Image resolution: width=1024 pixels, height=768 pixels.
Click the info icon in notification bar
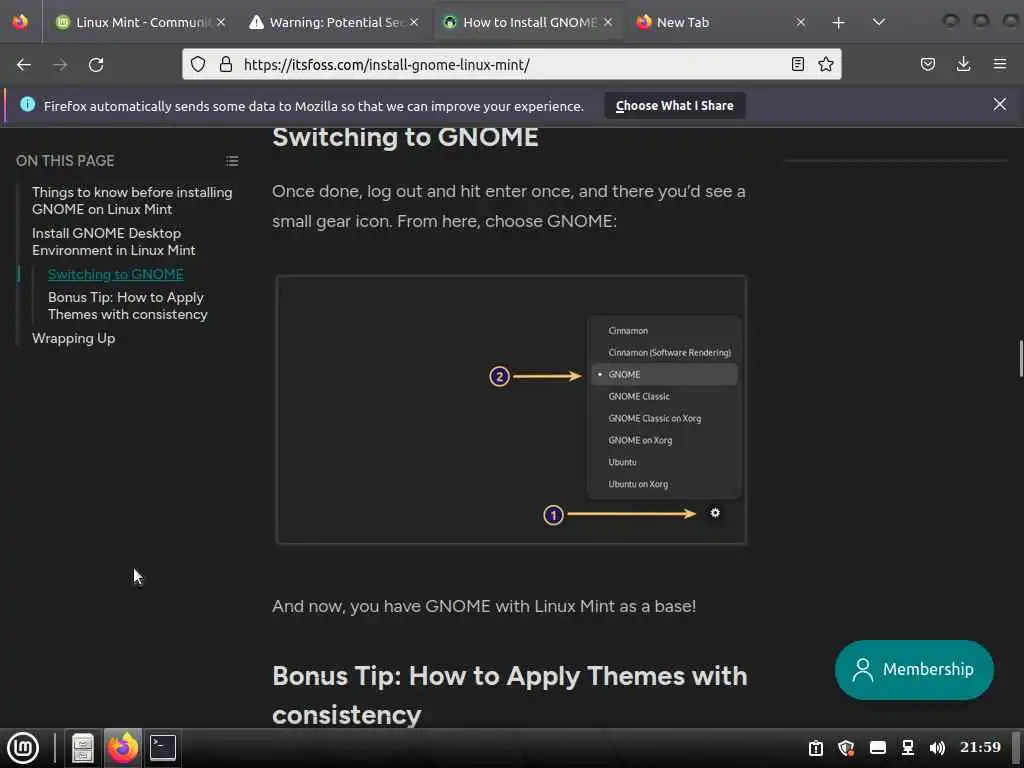(x=27, y=104)
